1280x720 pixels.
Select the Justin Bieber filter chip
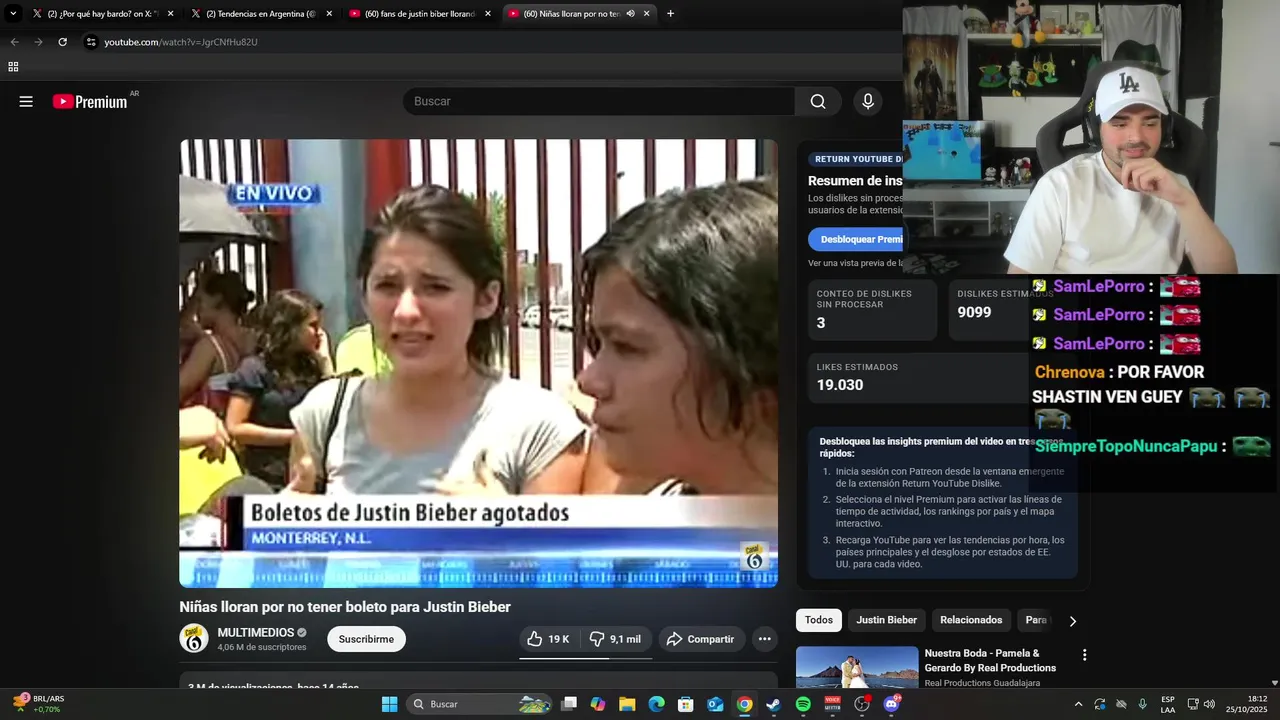pyautogui.click(x=886, y=620)
